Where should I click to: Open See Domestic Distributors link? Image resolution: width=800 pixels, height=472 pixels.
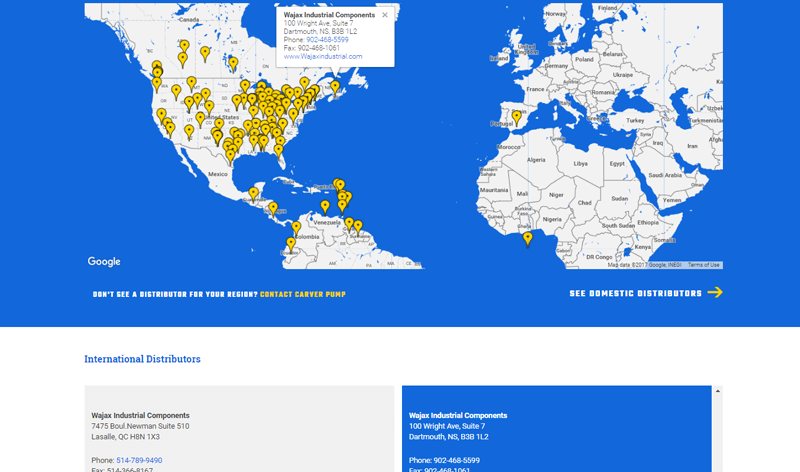coord(636,293)
